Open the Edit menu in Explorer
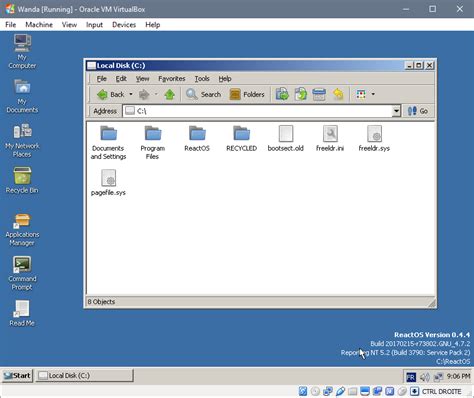Viewport: 474px width, 398px height. tap(121, 79)
